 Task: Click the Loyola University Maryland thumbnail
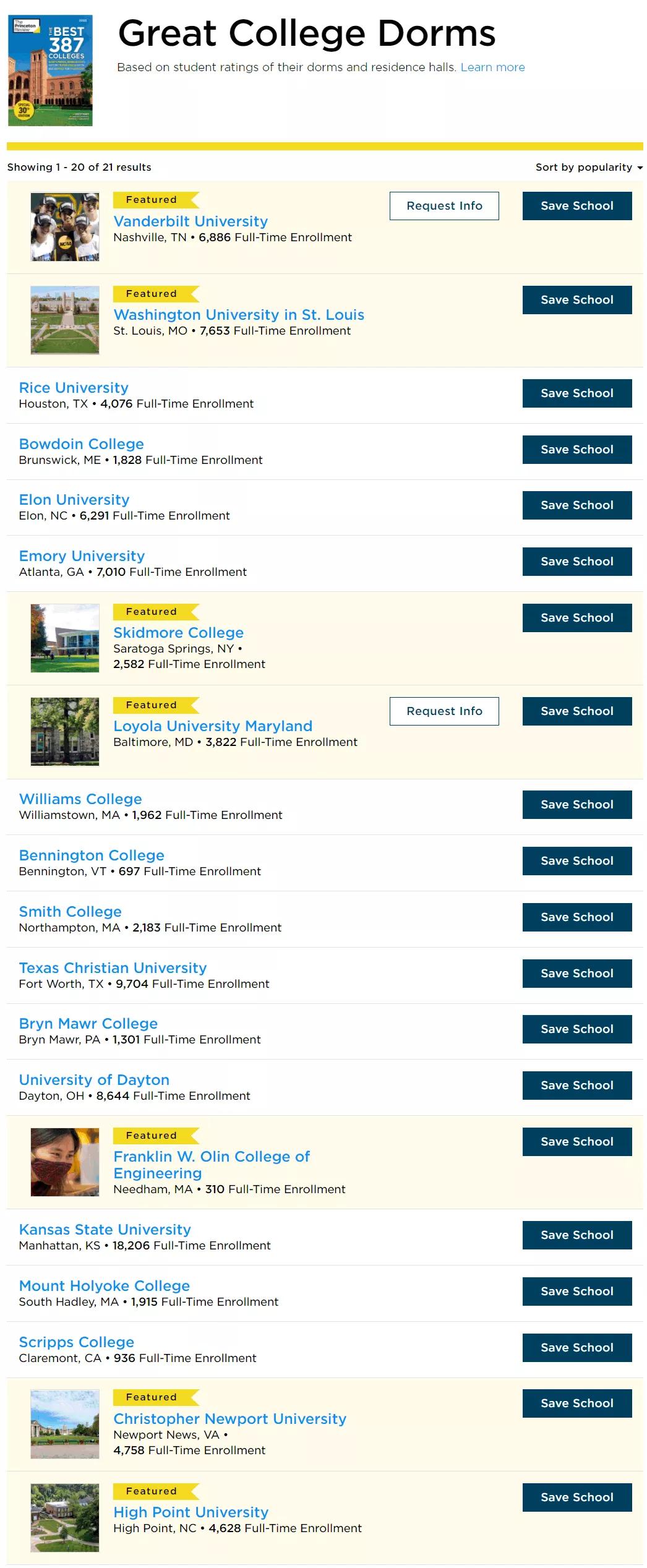pos(65,732)
